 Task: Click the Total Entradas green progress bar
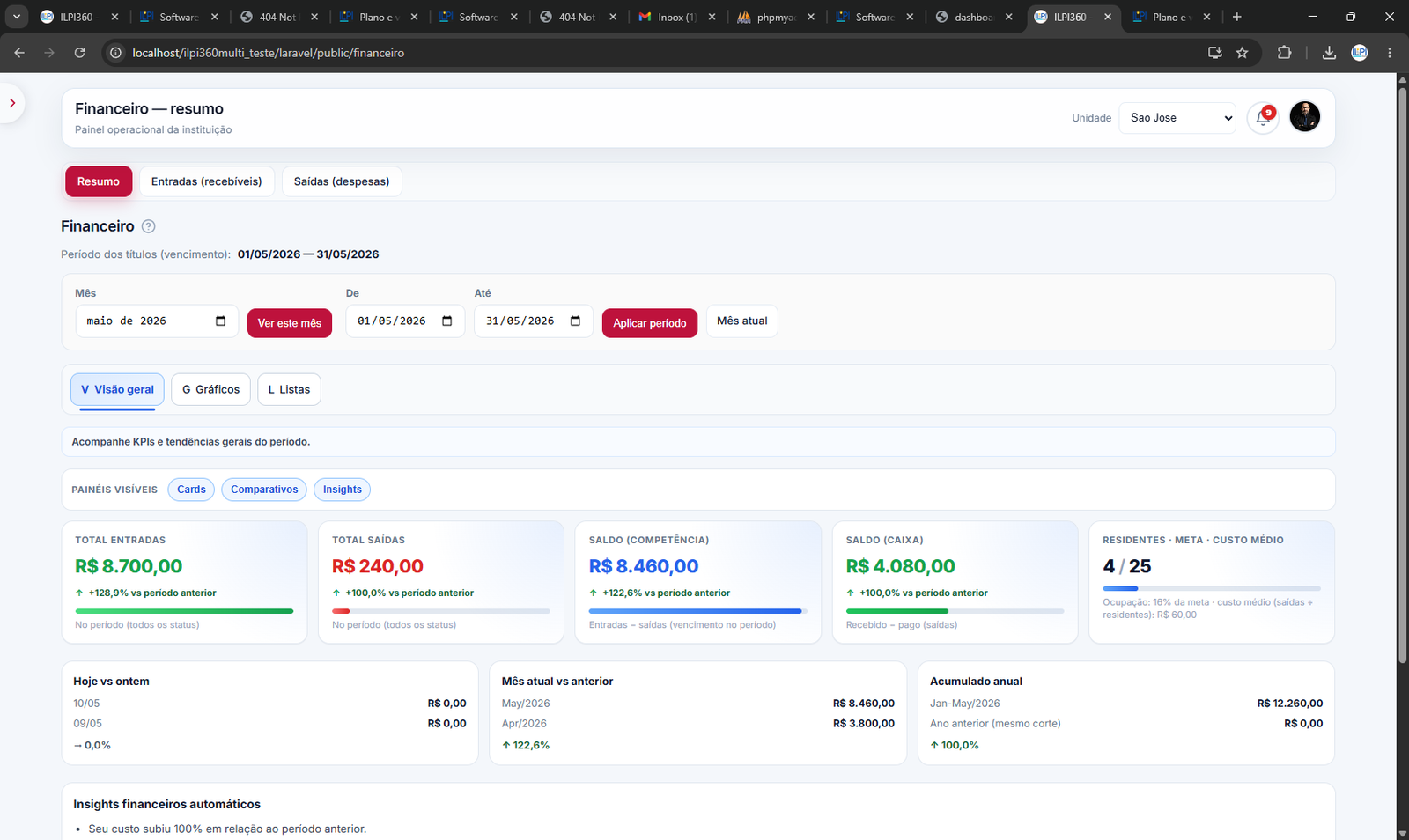(184, 611)
